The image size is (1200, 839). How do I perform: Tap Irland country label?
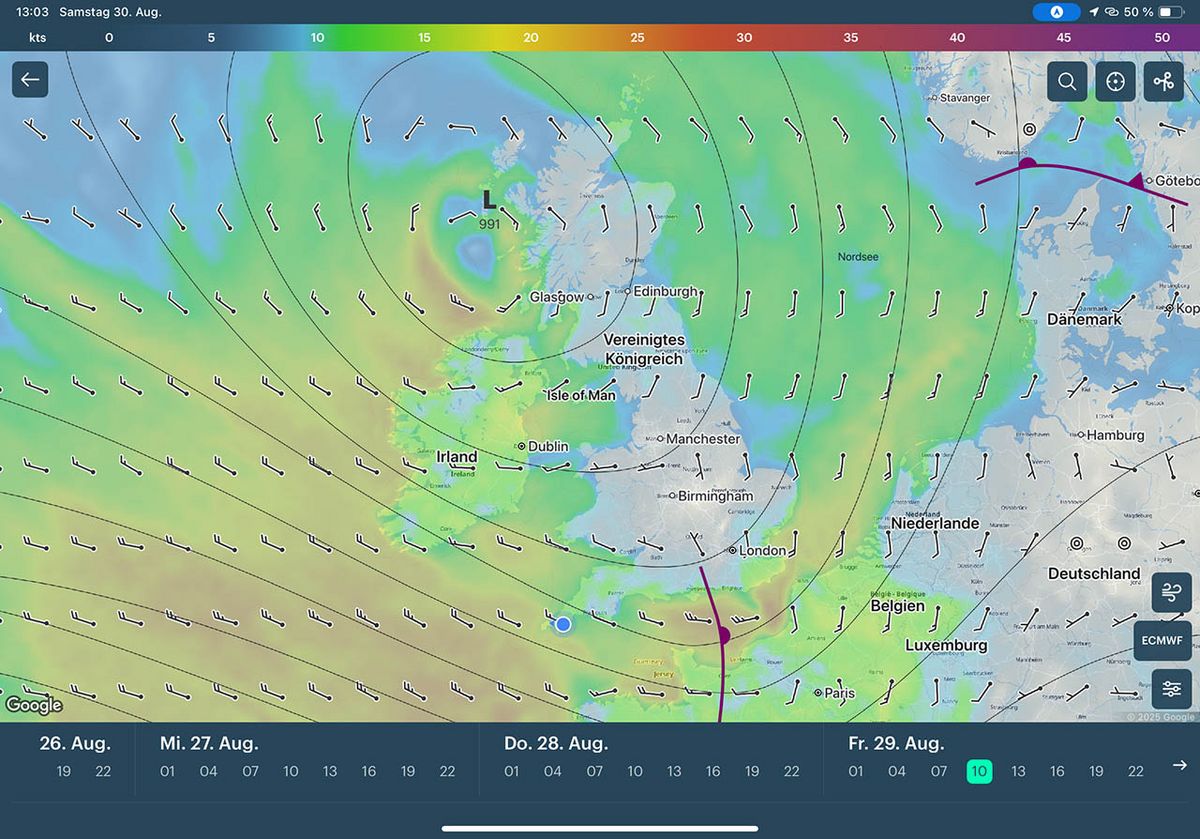457,456
